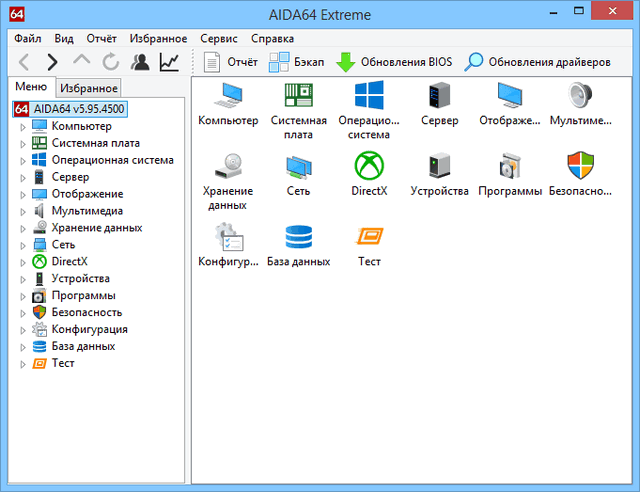The width and height of the screenshot is (640, 492).
Task: Expand the База данных tree node arrow
Action: (23, 347)
